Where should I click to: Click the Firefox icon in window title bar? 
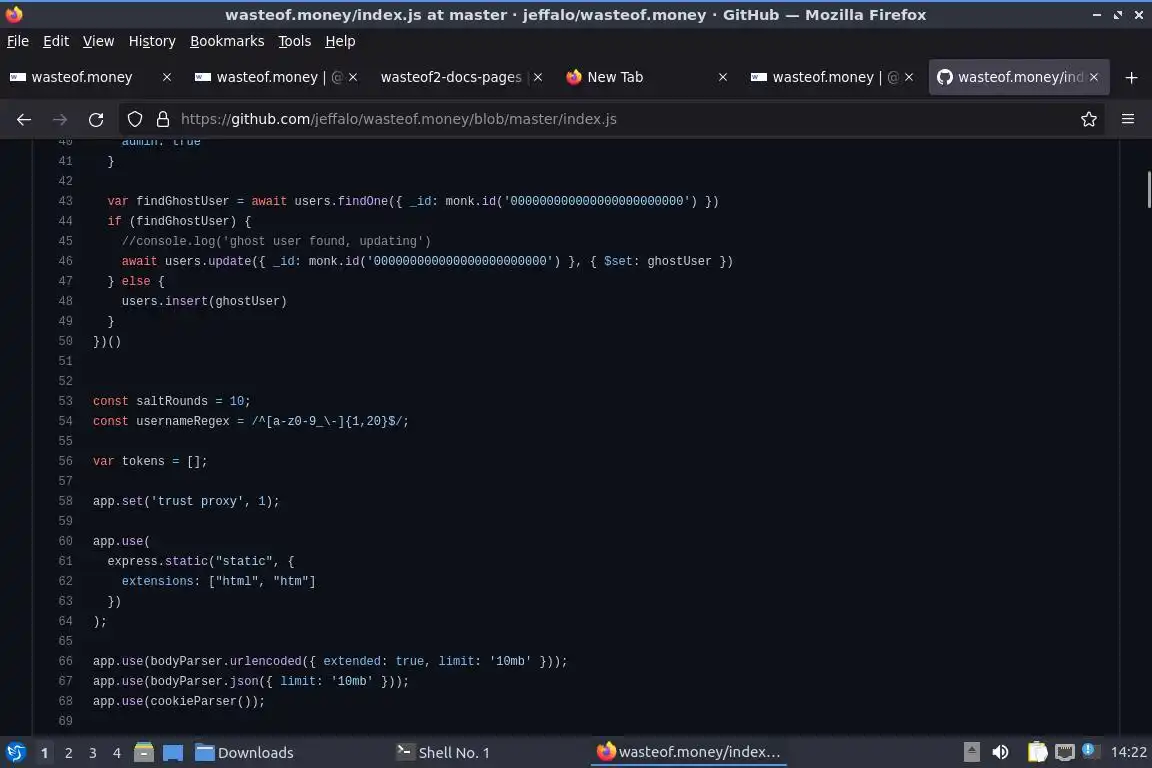tap(14, 14)
